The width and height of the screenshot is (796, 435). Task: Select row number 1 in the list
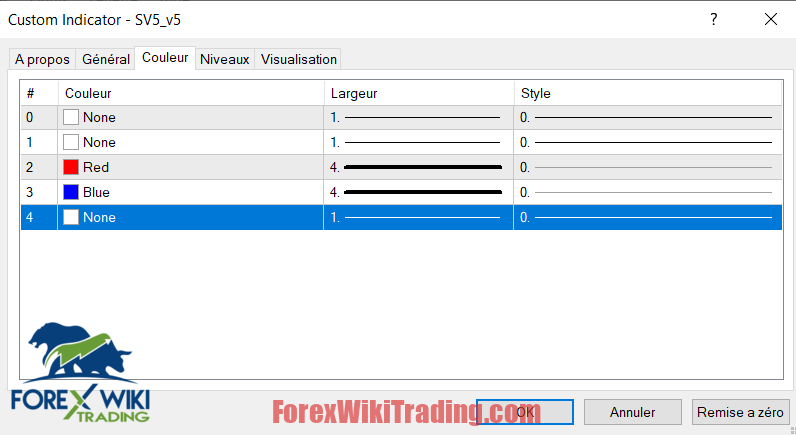coord(39,142)
